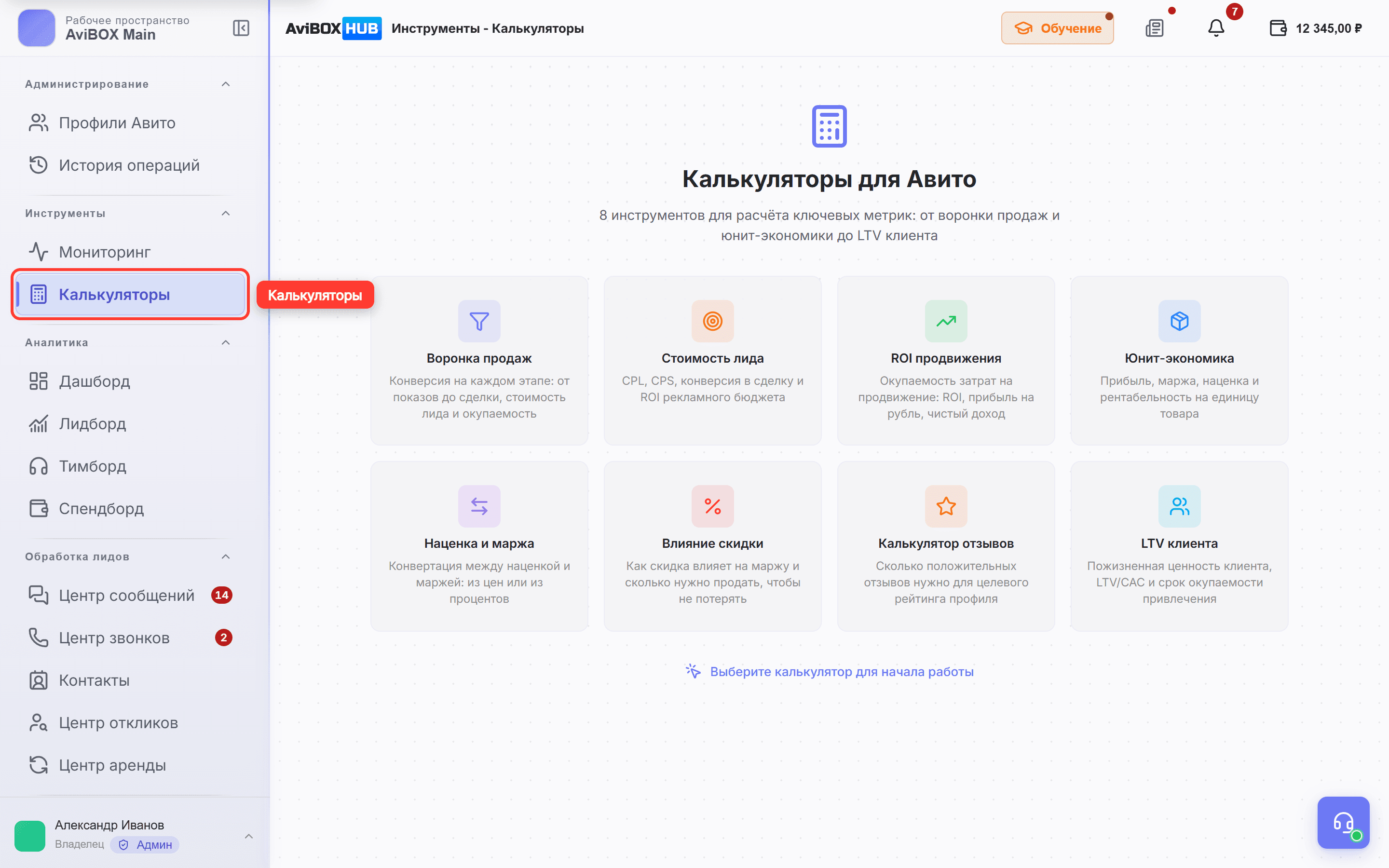Click the green user avatar of Александр Иванов
Screen dimensions: 1389x868
coord(30,836)
